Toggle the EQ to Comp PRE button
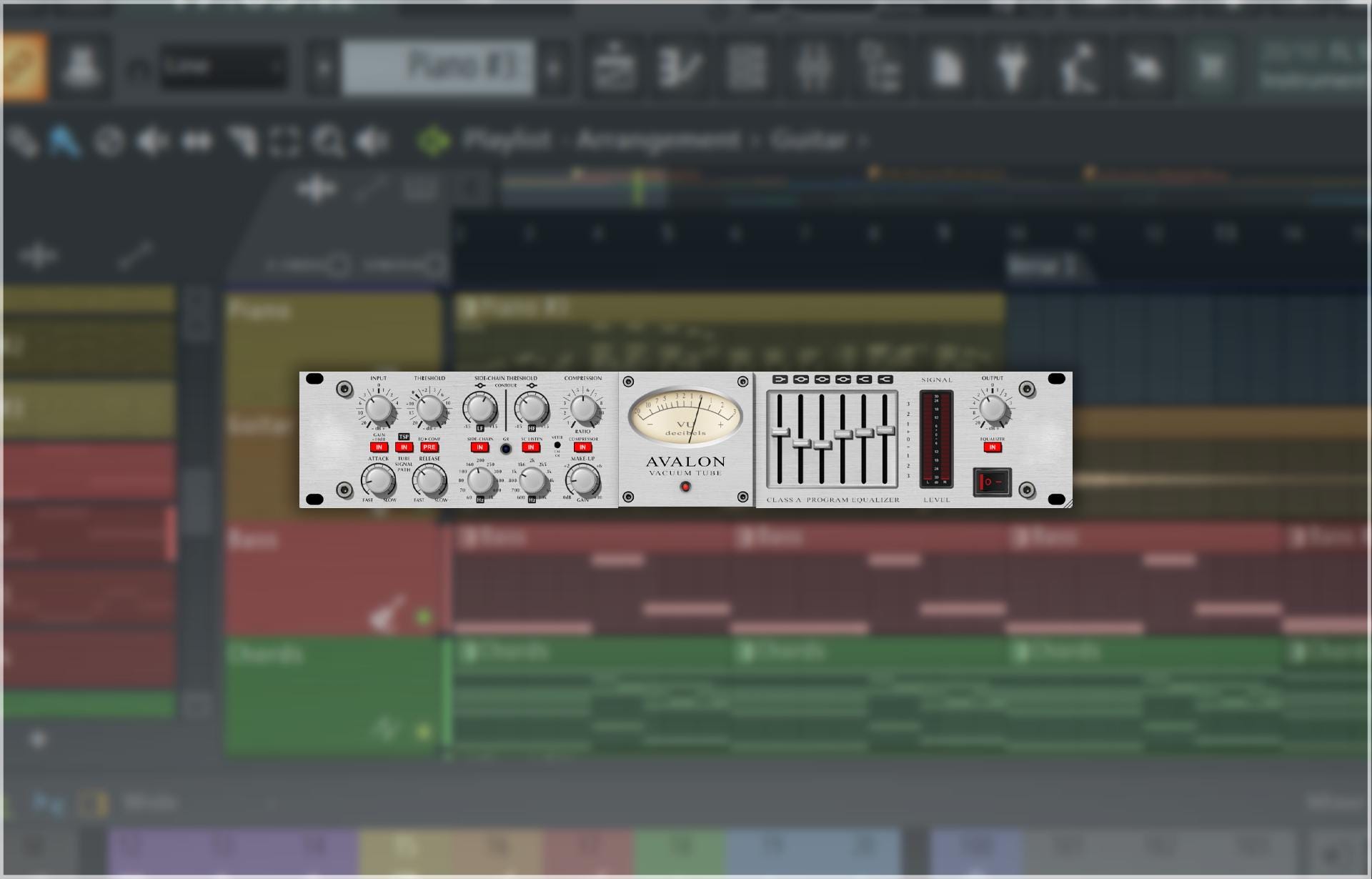 429,447
